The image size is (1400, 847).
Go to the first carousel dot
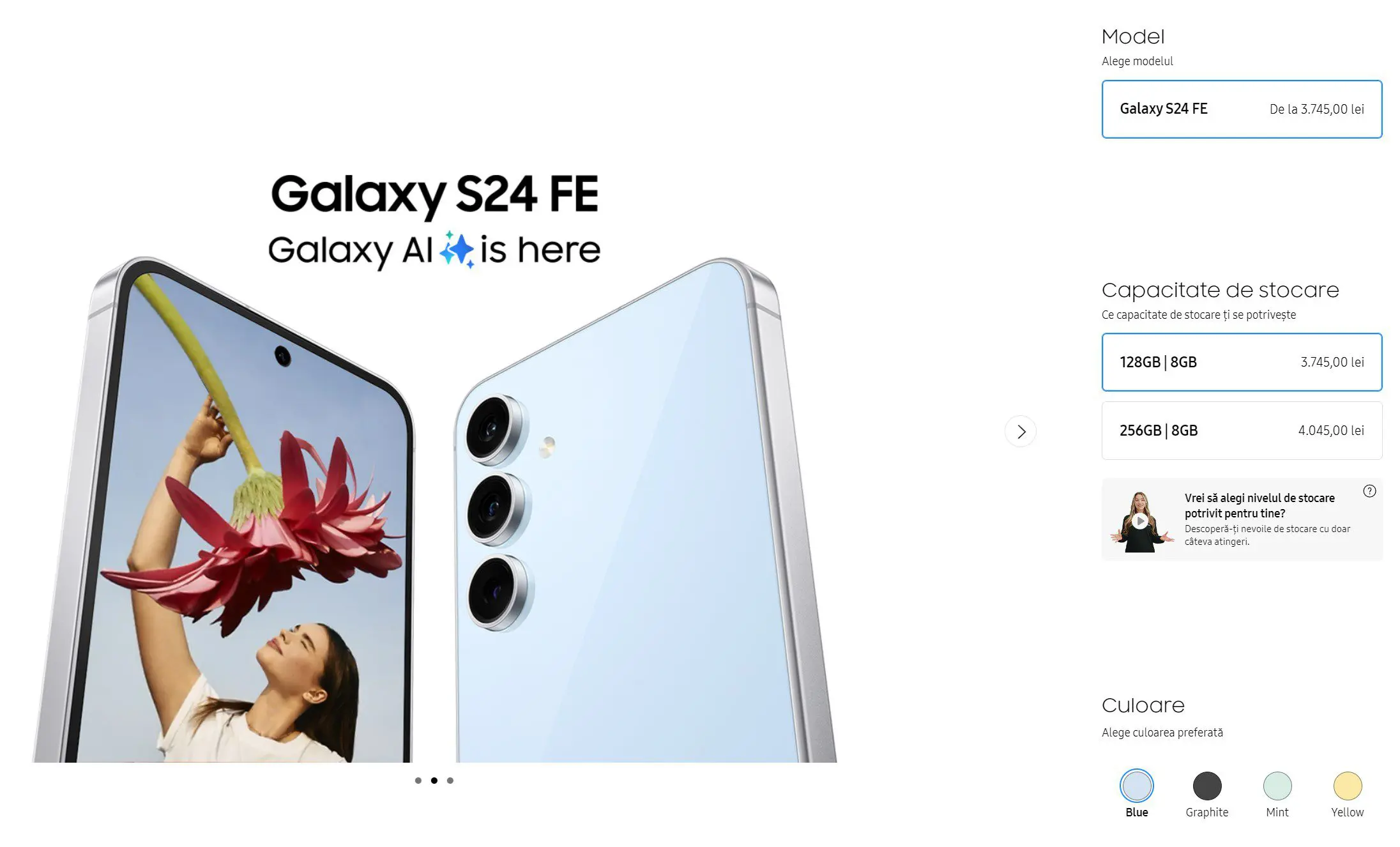click(x=418, y=781)
